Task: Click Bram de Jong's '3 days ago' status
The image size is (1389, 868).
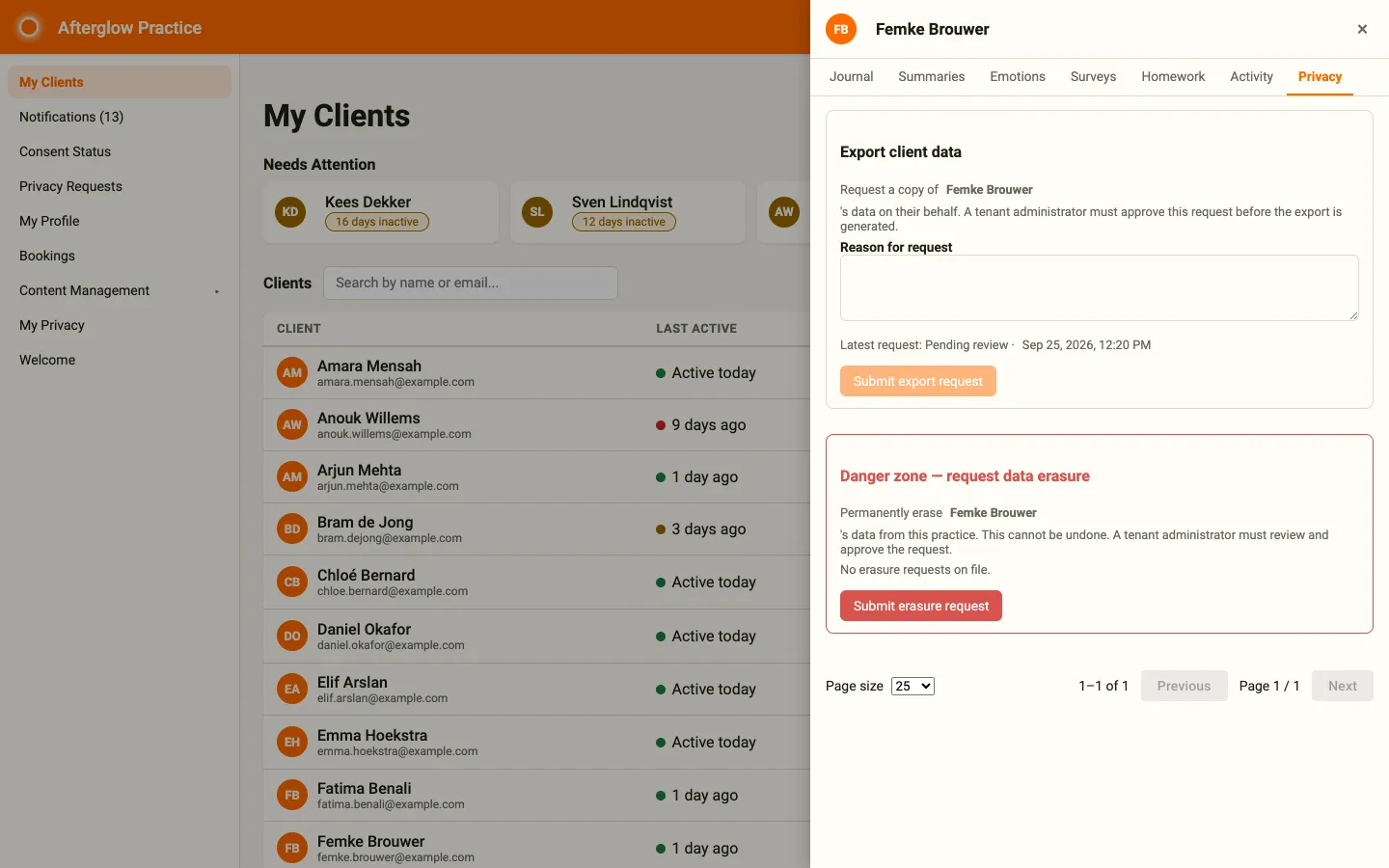Action: coord(708,529)
